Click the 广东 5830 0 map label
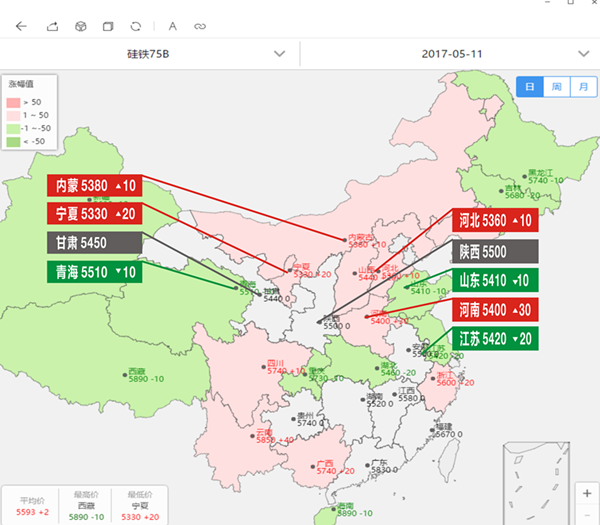 [384, 466]
